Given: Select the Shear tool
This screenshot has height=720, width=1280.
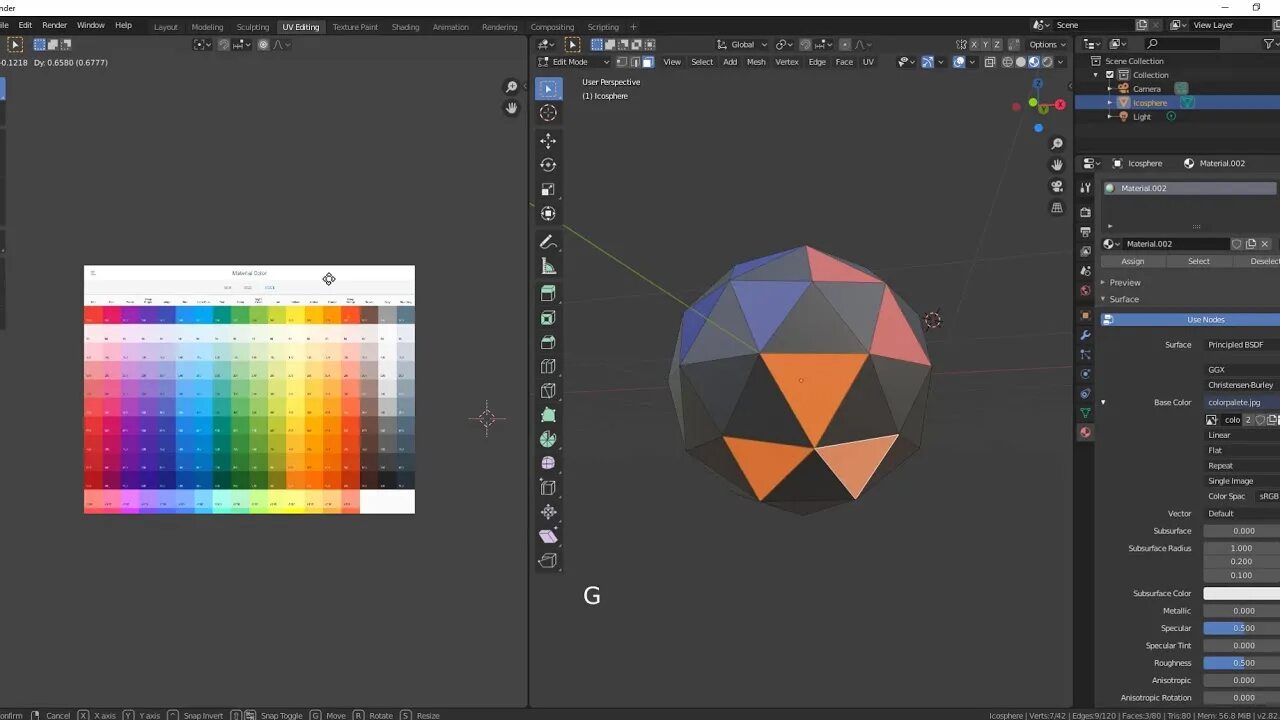Looking at the screenshot, I should click(548, 536).
